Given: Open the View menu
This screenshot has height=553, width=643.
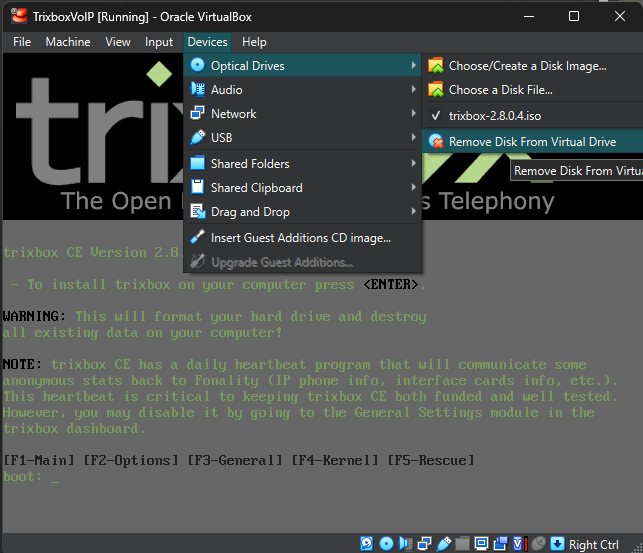Looking at the screenshot, I should tap(118, 42).
